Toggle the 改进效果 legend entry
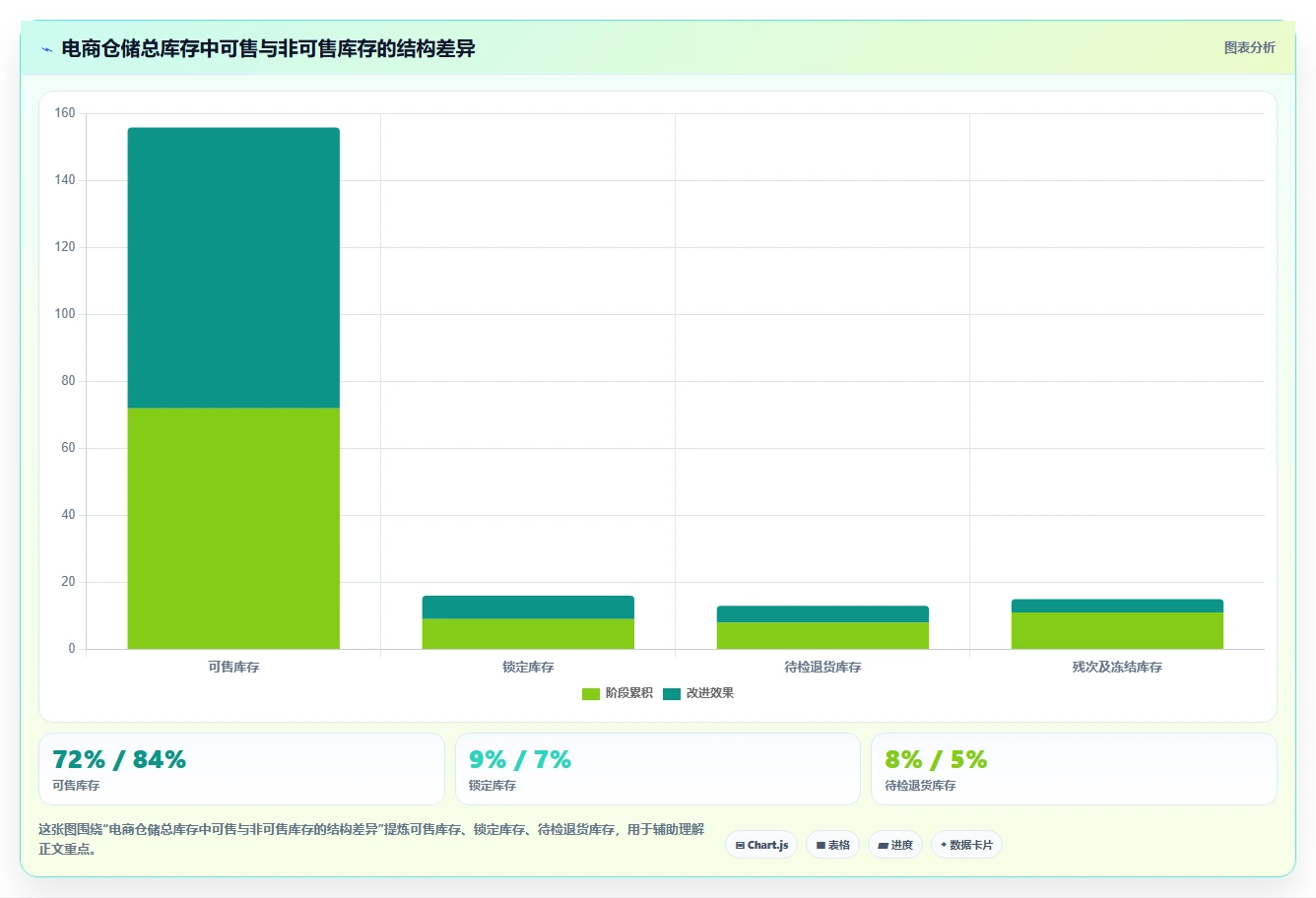This screenshot has width=1316, height=898. (x=698, y=693)
